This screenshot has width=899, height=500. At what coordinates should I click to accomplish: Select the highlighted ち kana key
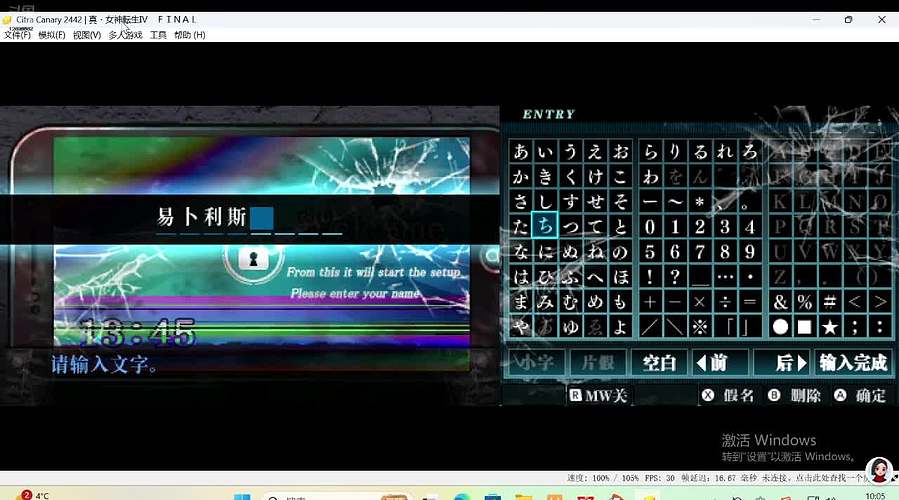pos(545,226)
